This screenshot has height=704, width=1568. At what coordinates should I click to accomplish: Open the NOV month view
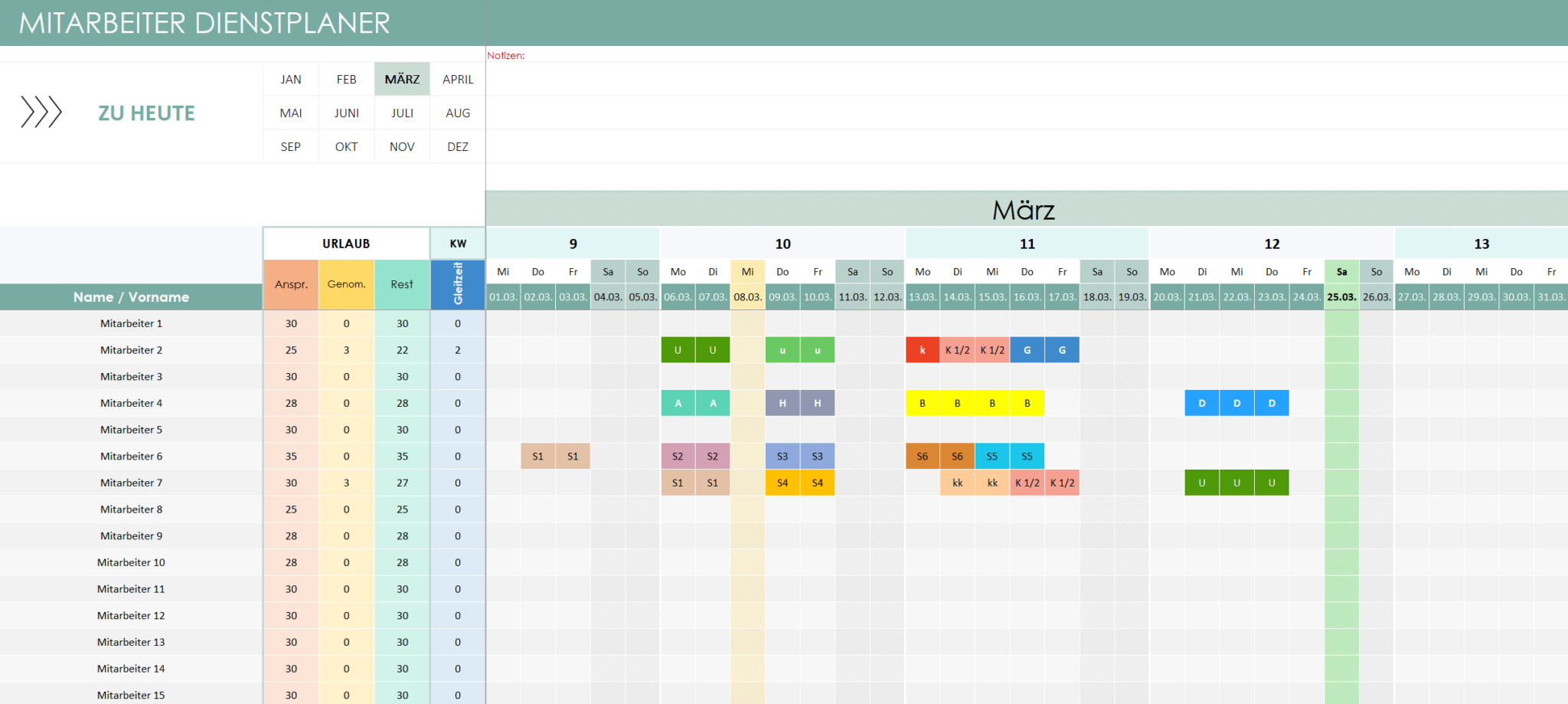pyautogui.click(x=402, y=146)
